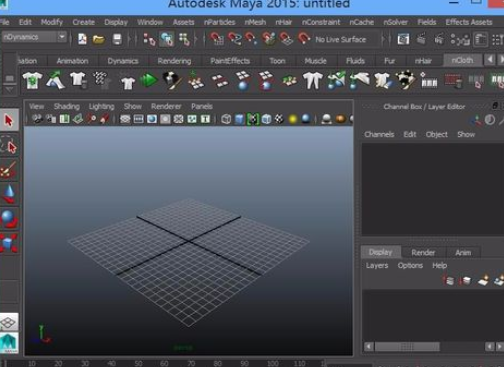Create a new scene from status line
The image size is (504, 367).
coord(82,39)
